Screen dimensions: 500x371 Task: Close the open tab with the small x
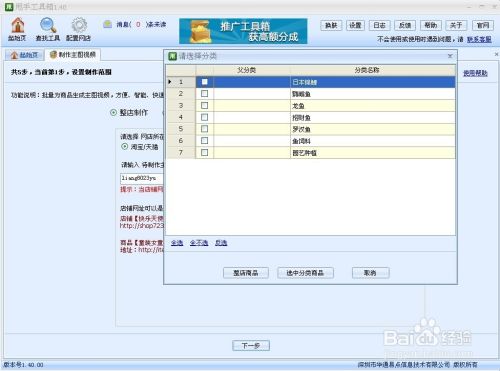point(496,54)
